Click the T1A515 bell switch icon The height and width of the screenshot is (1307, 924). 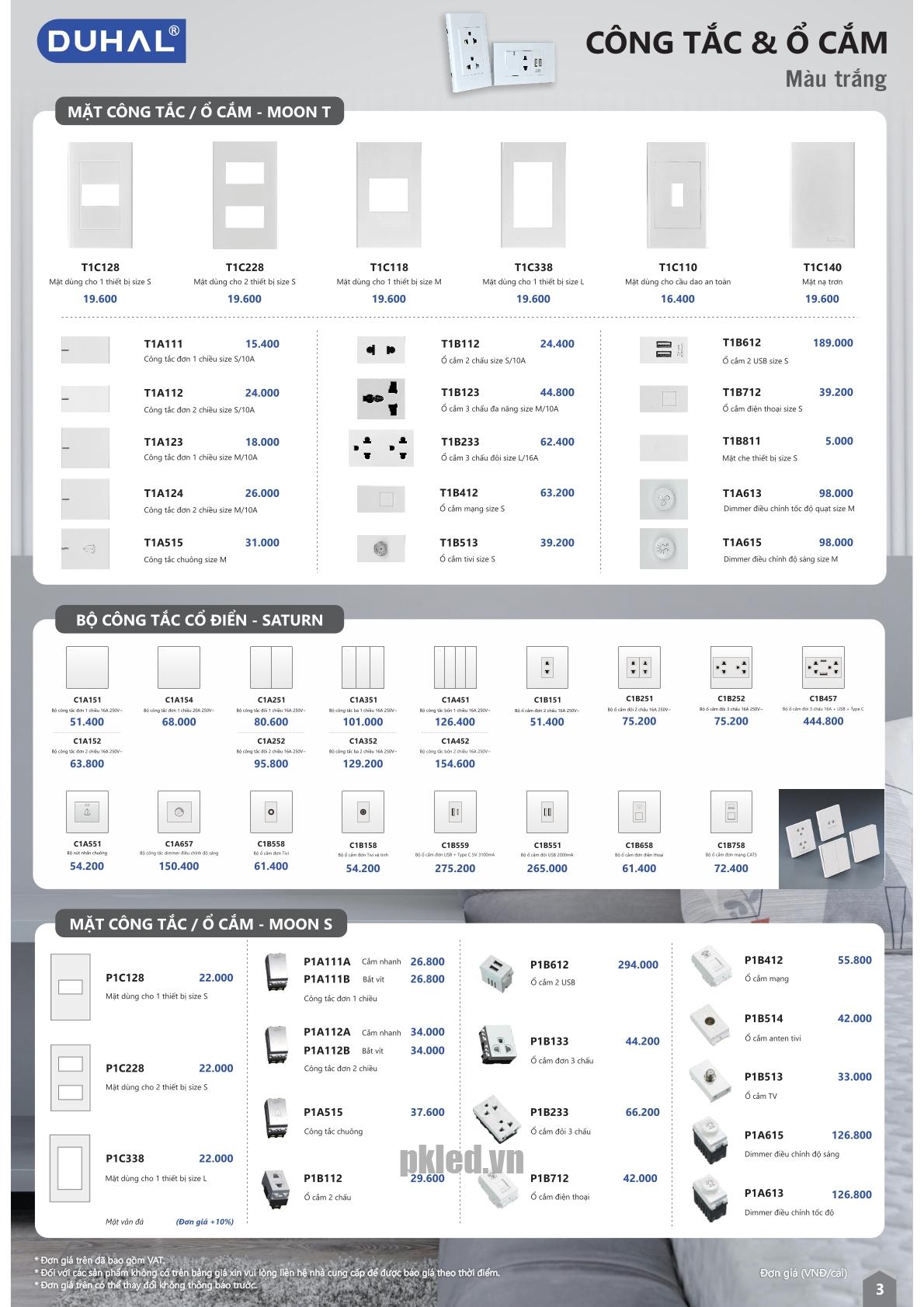85,549
